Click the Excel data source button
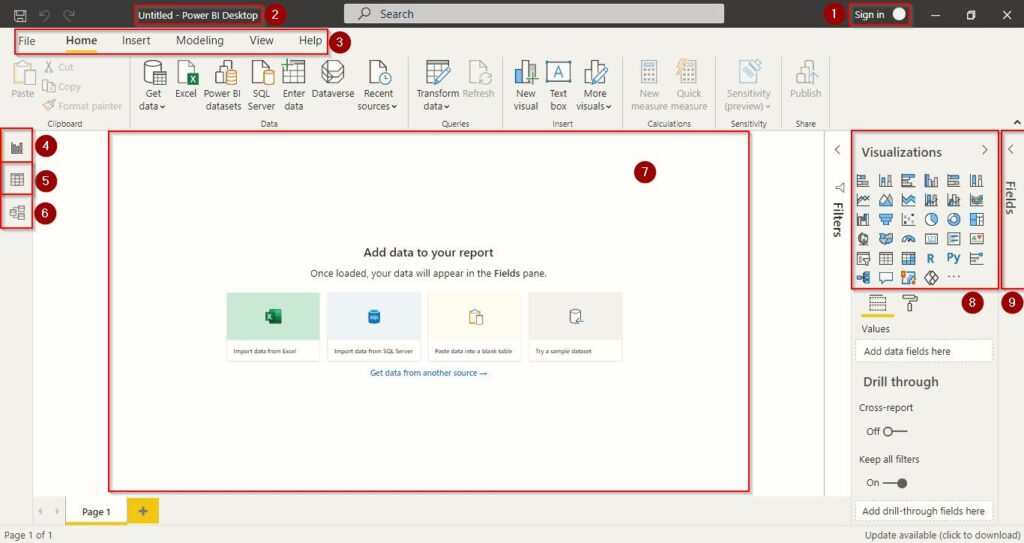 186,80
